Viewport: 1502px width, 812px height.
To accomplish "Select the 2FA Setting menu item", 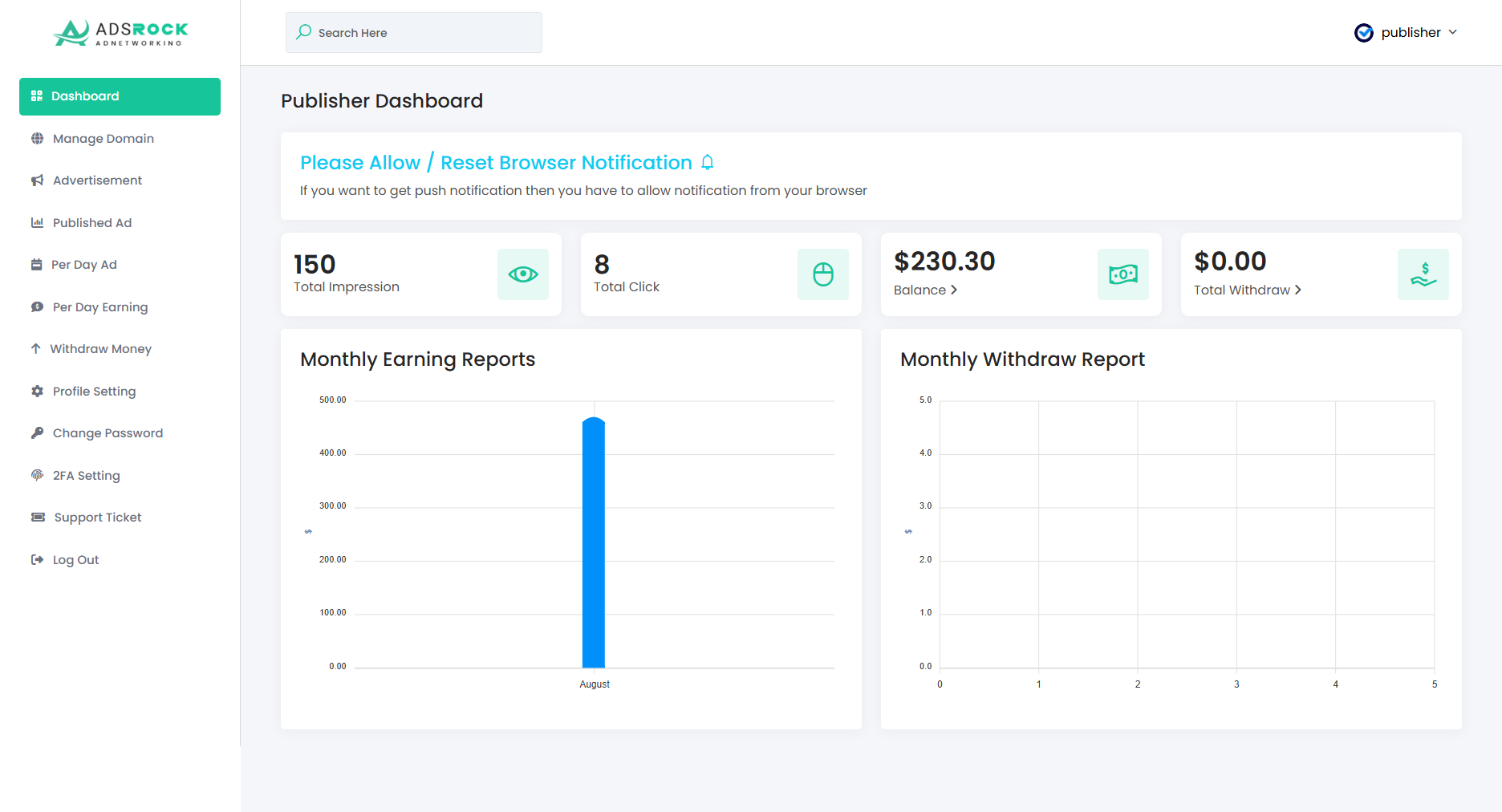I will pos(86,475).
